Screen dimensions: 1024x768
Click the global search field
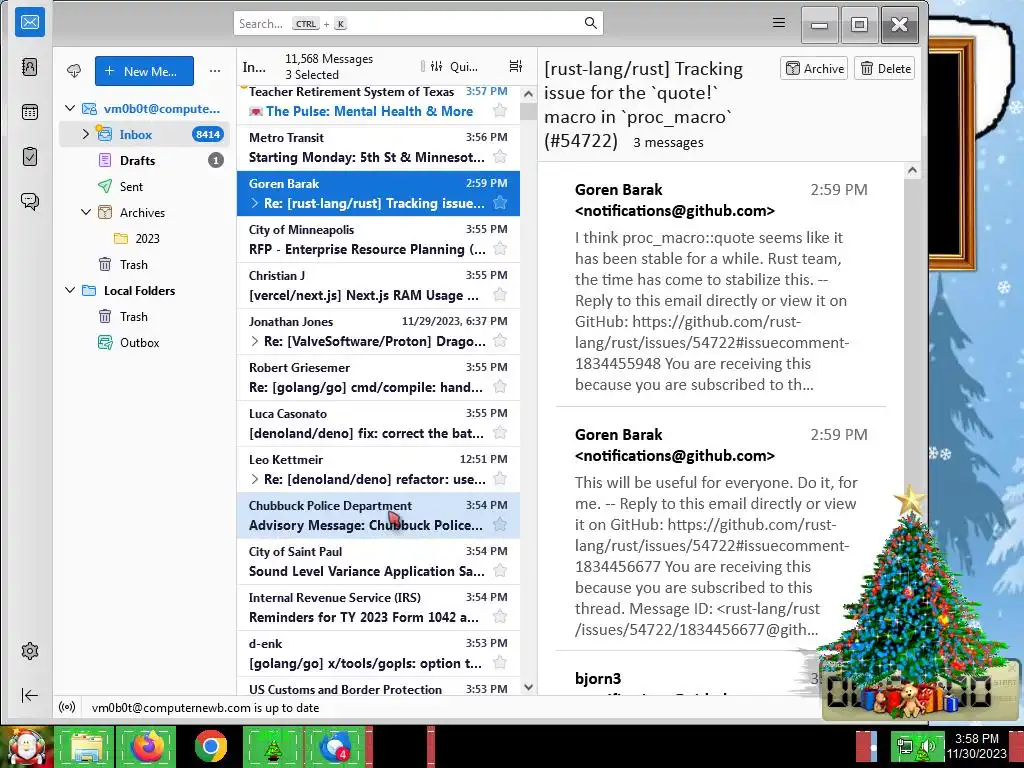(x=418, y=24)
